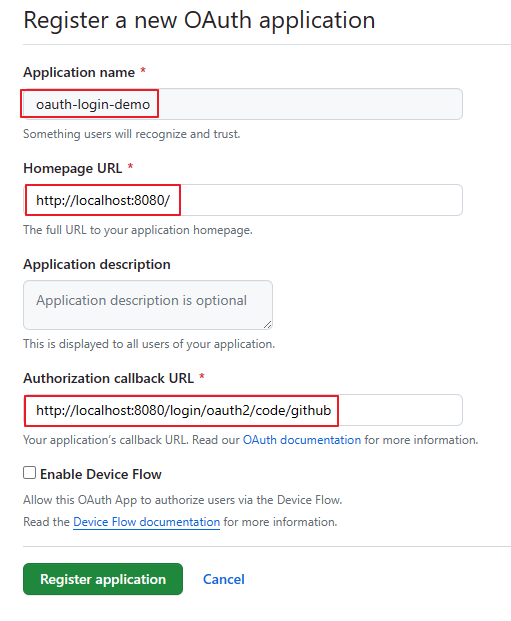Click the 'Application description' field label
Image resolution: width=511 pixels, height=621 pixels.
[97, 264]
